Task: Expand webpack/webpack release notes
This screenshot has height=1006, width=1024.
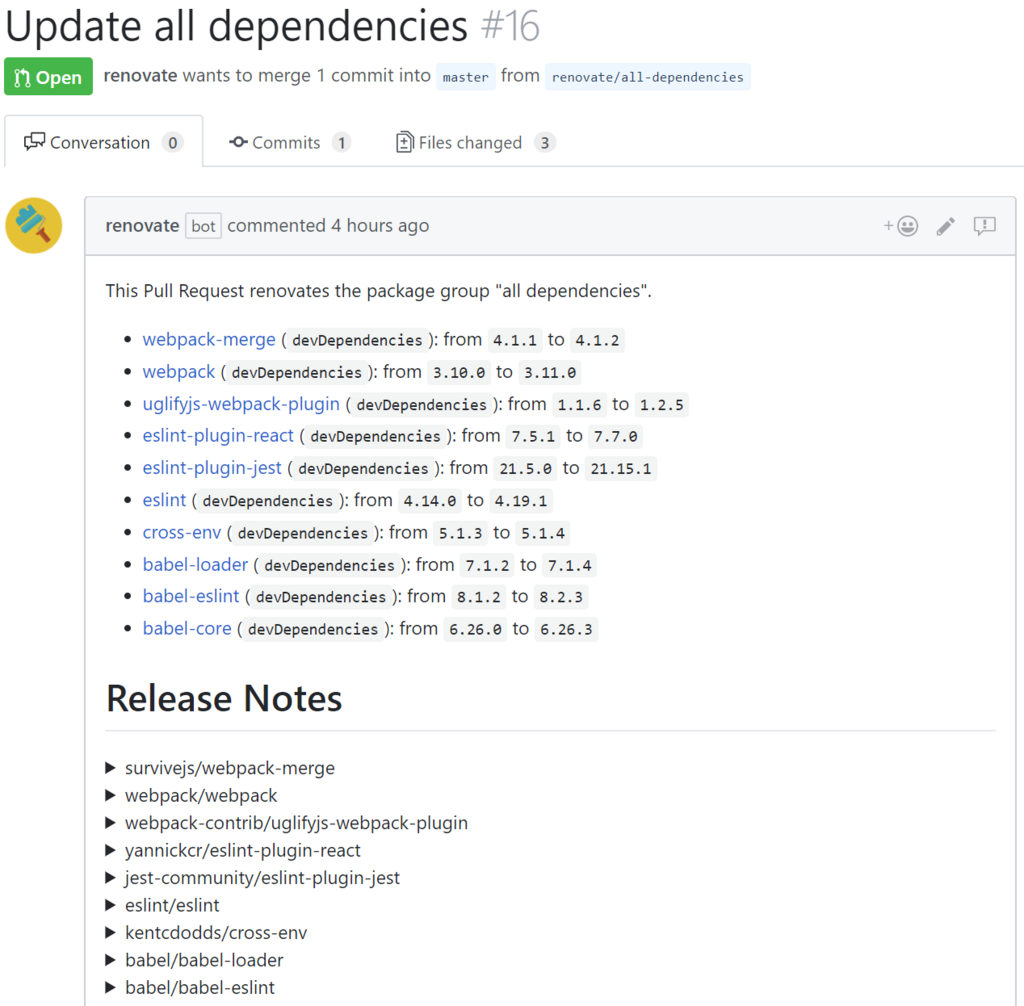Action: tap(191, 795)
